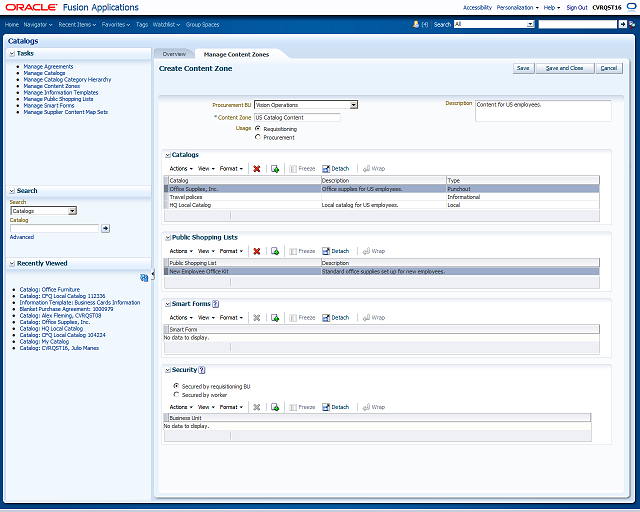Screen dimensions: 640x512
Task: Click the sidebar Catalog search field
Action: [x=55, y=228]
